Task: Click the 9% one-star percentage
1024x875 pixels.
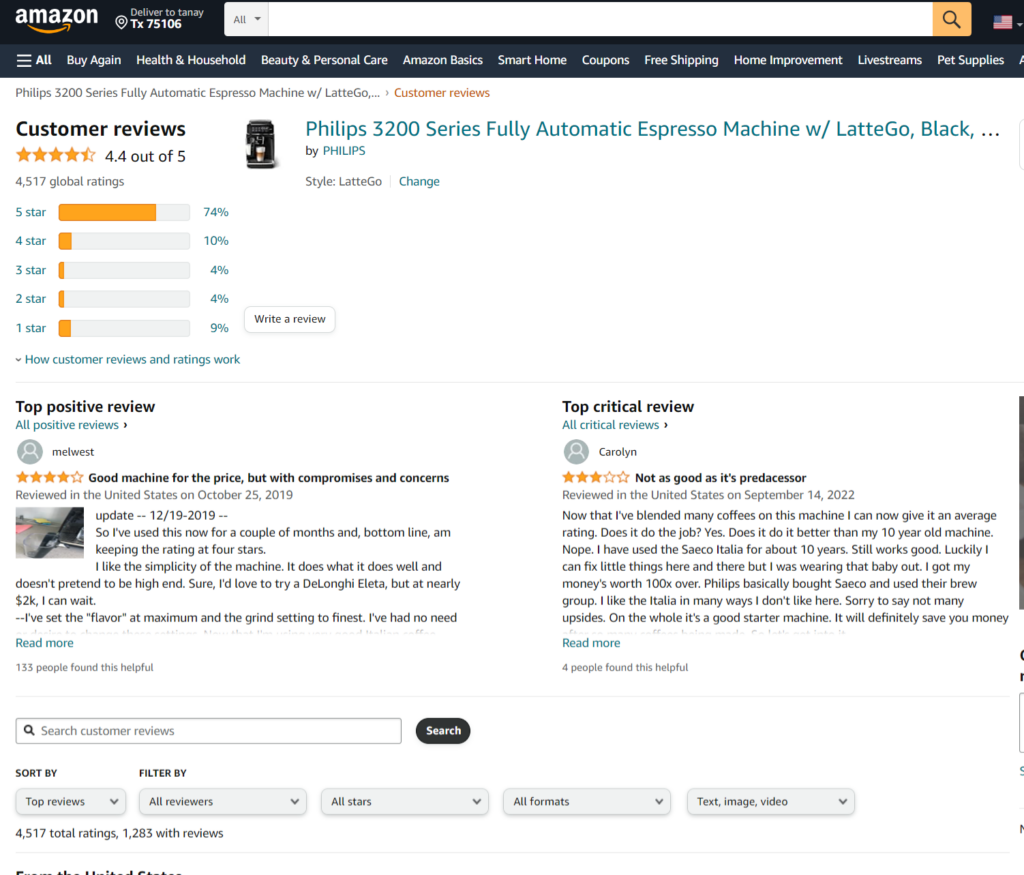Action: tap(219, 328)
